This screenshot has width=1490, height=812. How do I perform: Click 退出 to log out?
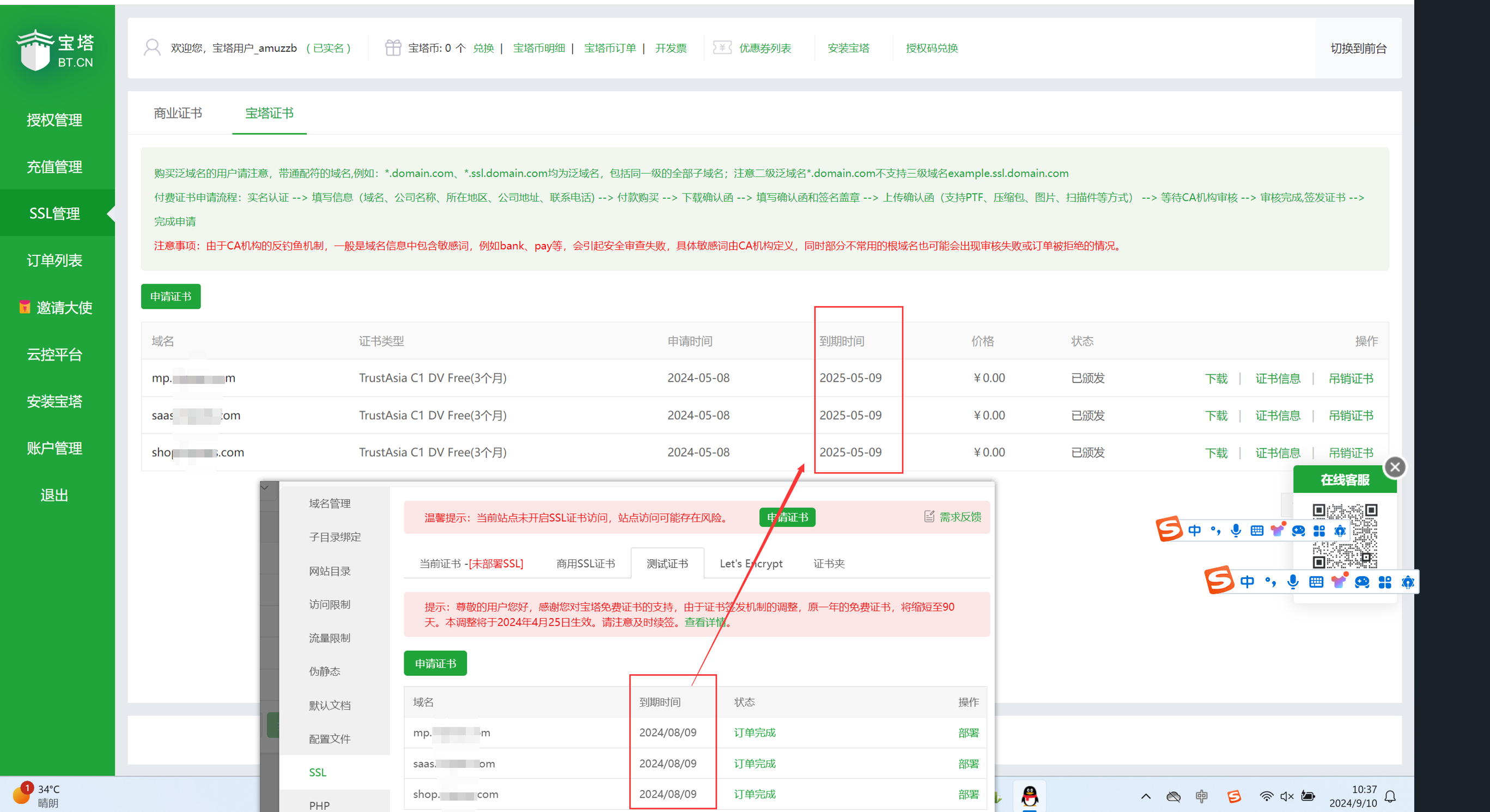(54, 495)
